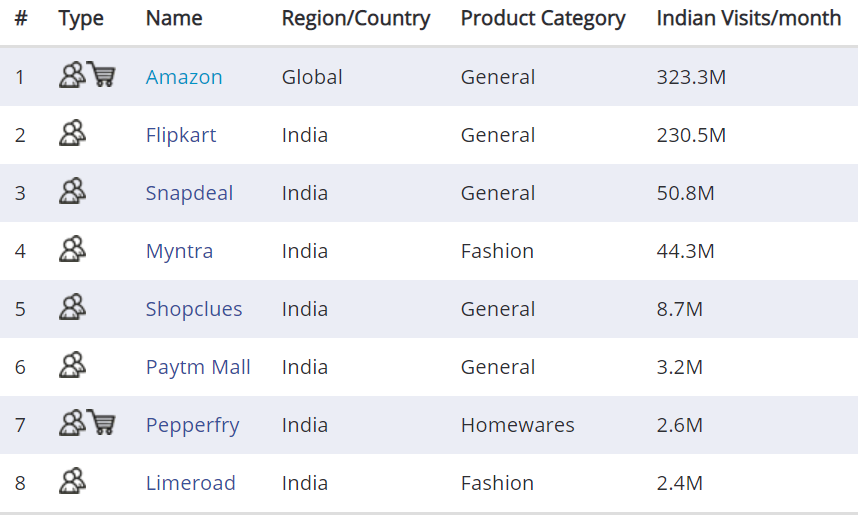The width and height of the screenshot is (860, 516).
Task: Sort by the Indian Visits/month column header
Action: 748,18
